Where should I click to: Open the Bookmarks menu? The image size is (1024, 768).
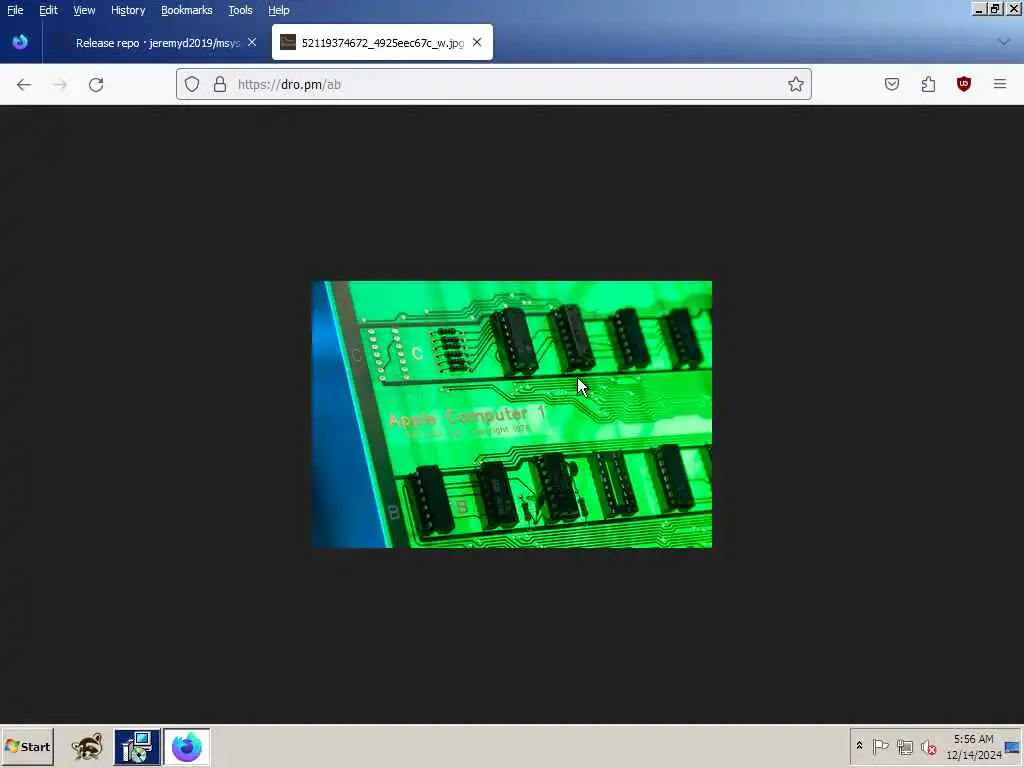(x=187, y=10)
